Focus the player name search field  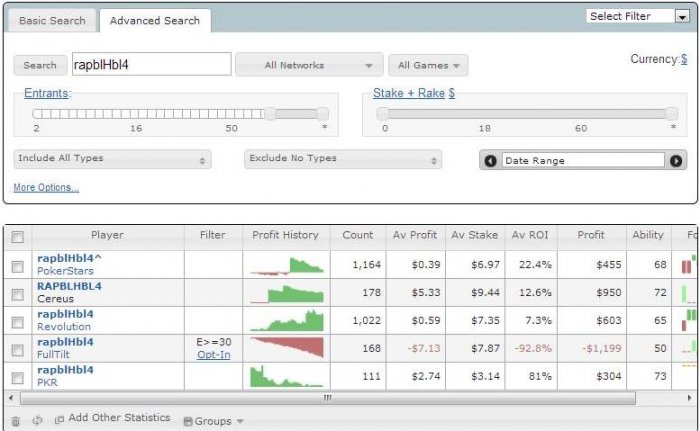(152, 64)
